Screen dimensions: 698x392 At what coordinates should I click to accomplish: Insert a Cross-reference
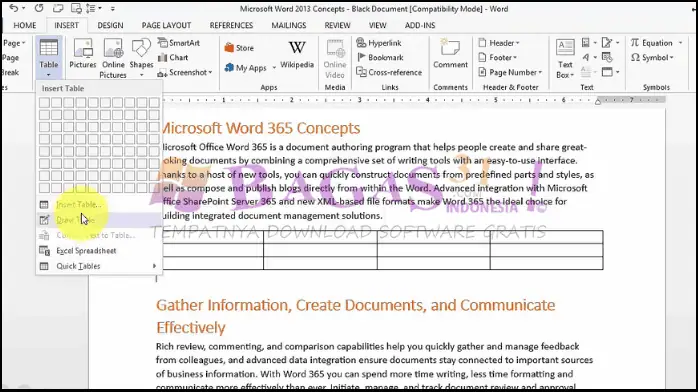pos(389,72)
